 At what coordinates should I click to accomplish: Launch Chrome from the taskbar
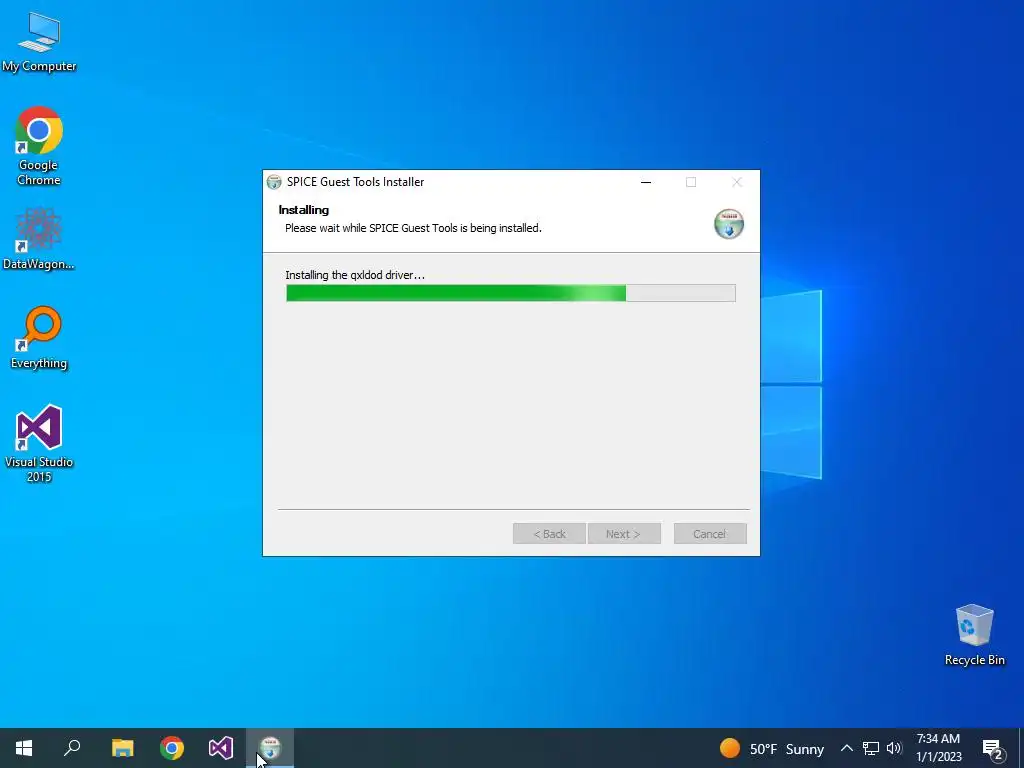[x=172, y=748]
